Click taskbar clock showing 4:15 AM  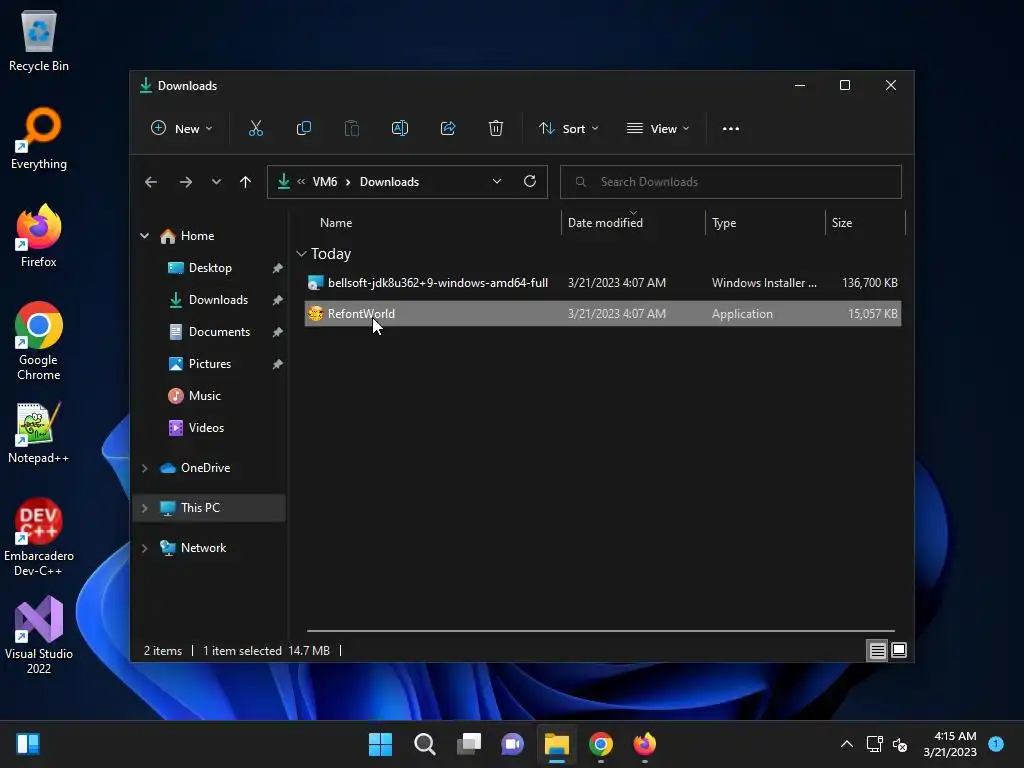pyautogui.click(x=950, y=744)
